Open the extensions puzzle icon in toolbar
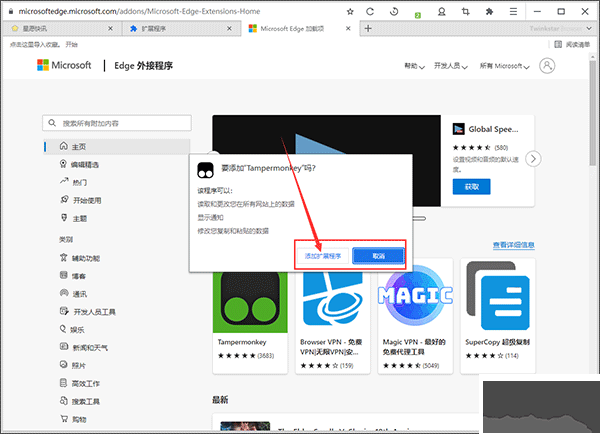The width and height of the screenshot is (600, 434). 489,11
